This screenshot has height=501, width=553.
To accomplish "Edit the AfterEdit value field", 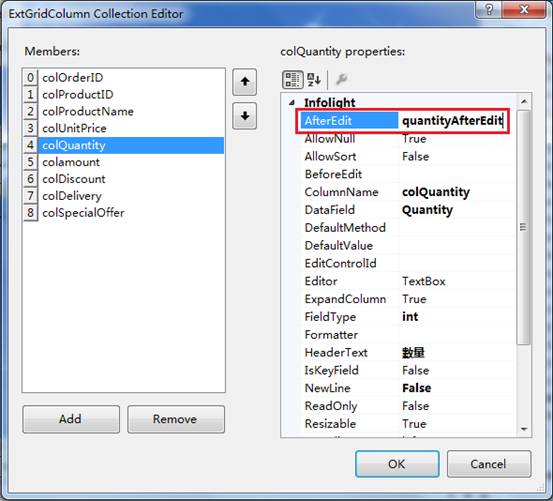I will 453,121.
